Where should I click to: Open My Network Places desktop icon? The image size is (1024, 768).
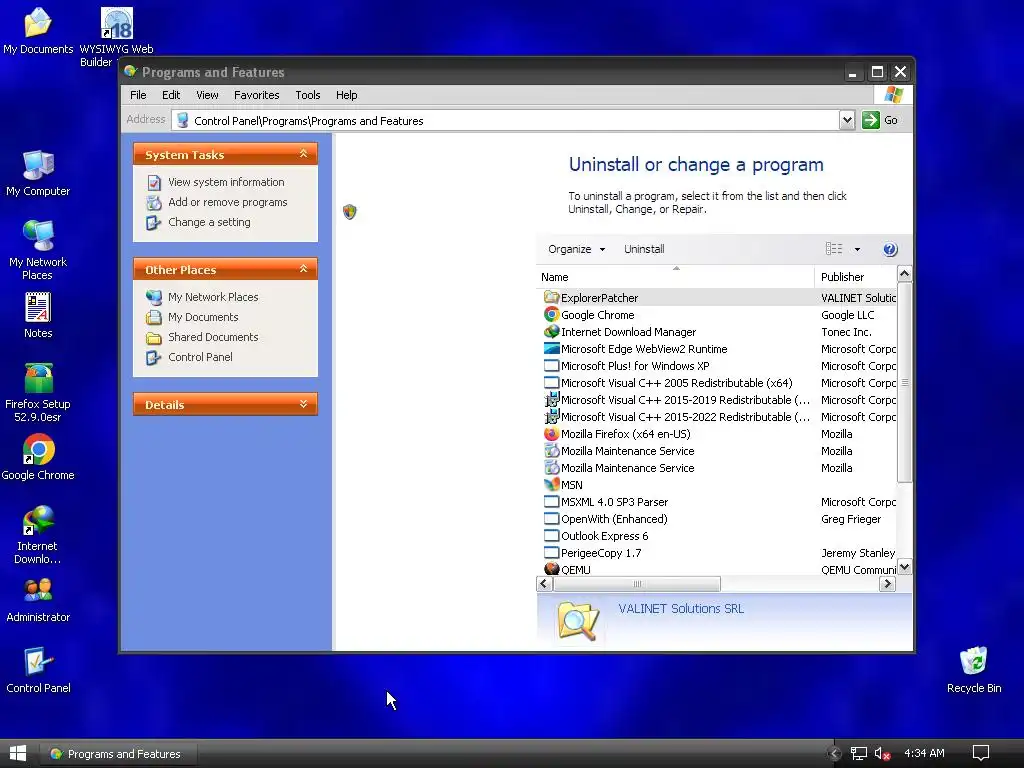(x=38, y=251)
